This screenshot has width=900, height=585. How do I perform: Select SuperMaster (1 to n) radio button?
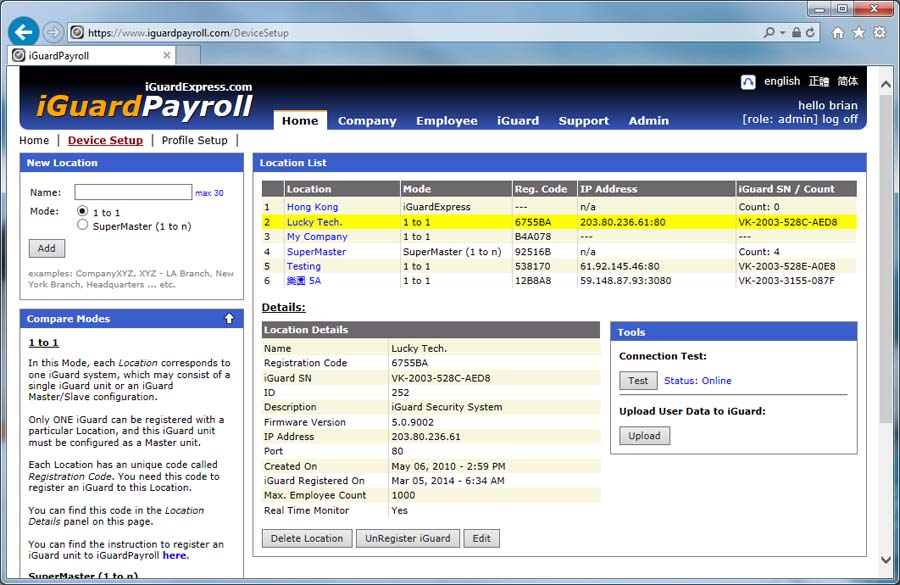coord(83,225)
